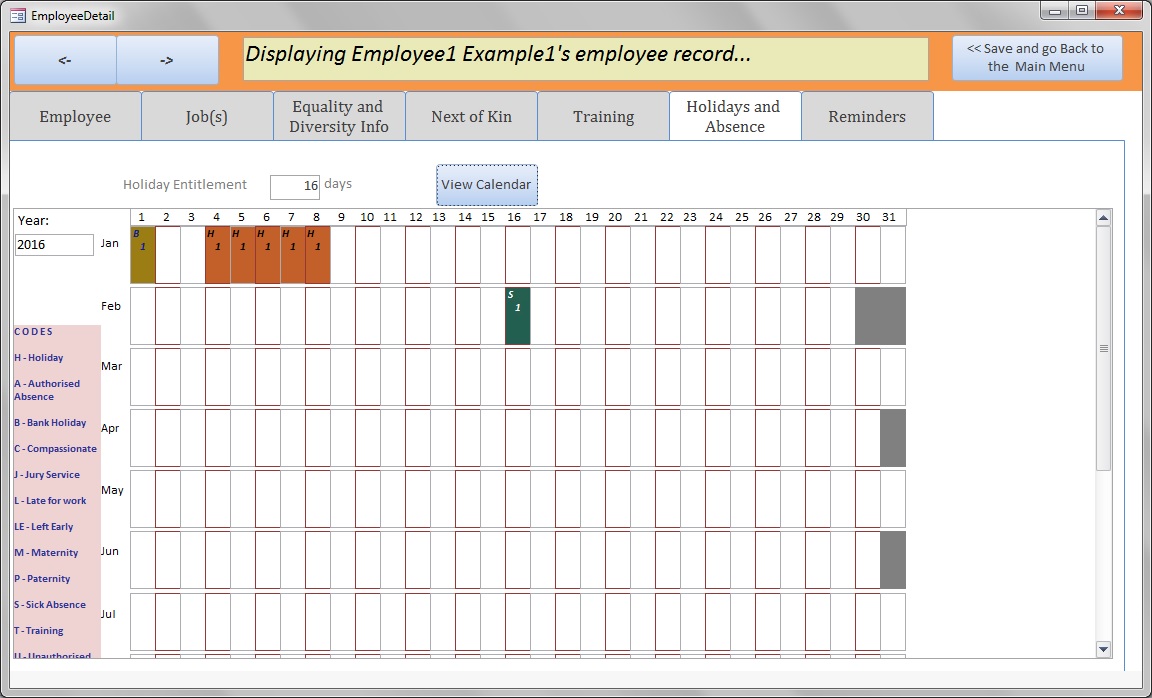Viewport: 1152px width, 698px height.
Task: Click the EmployeeDetail form icon in title bar
Action: coord(17,15)
